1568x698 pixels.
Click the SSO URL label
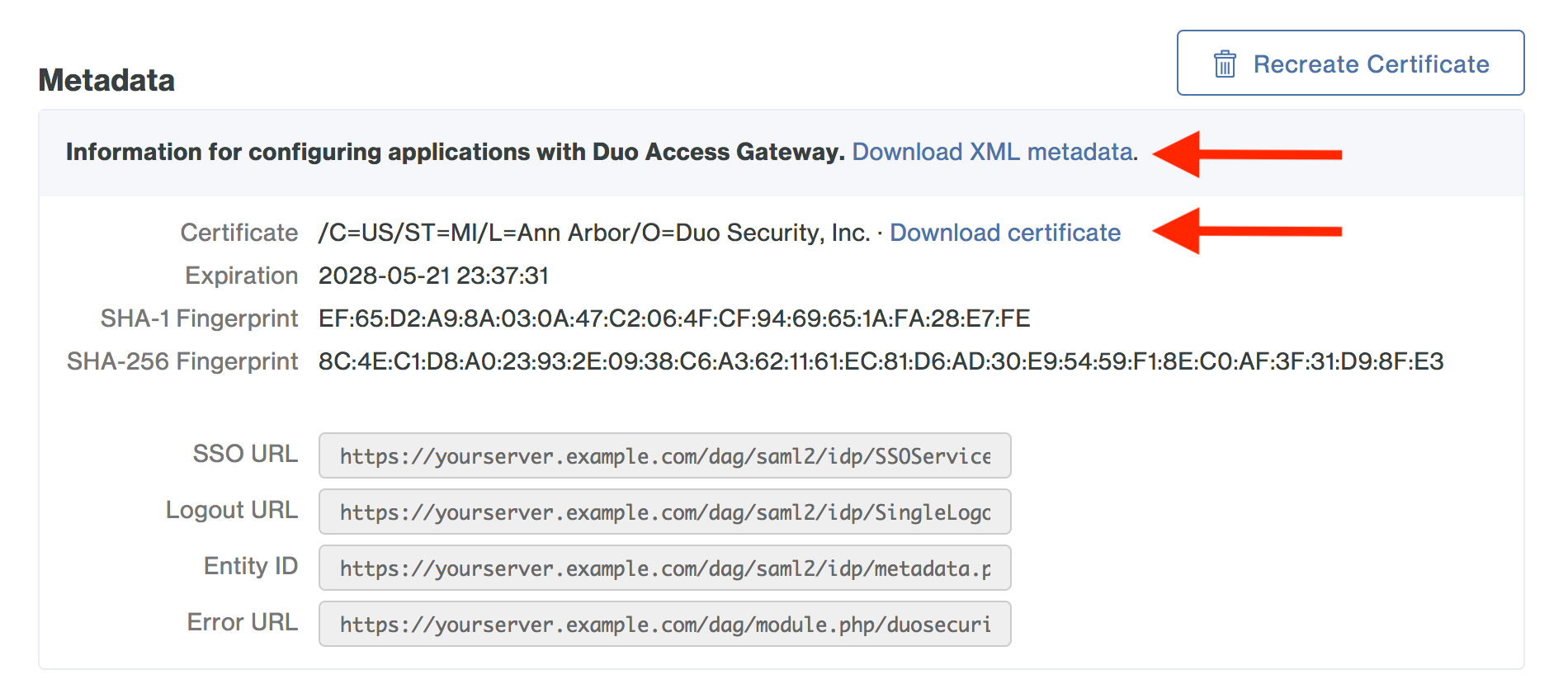245,454
